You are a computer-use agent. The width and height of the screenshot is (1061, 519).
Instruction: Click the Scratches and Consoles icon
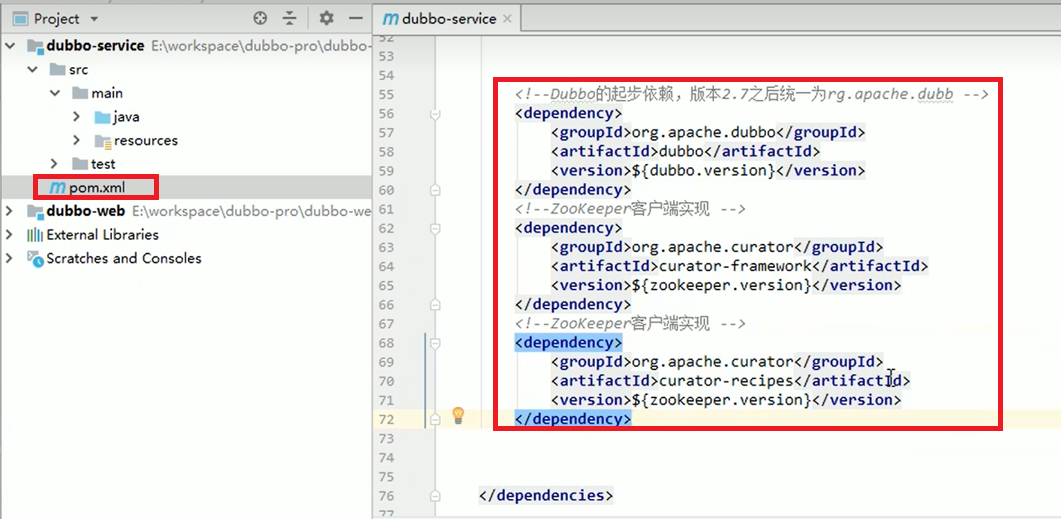35,258
